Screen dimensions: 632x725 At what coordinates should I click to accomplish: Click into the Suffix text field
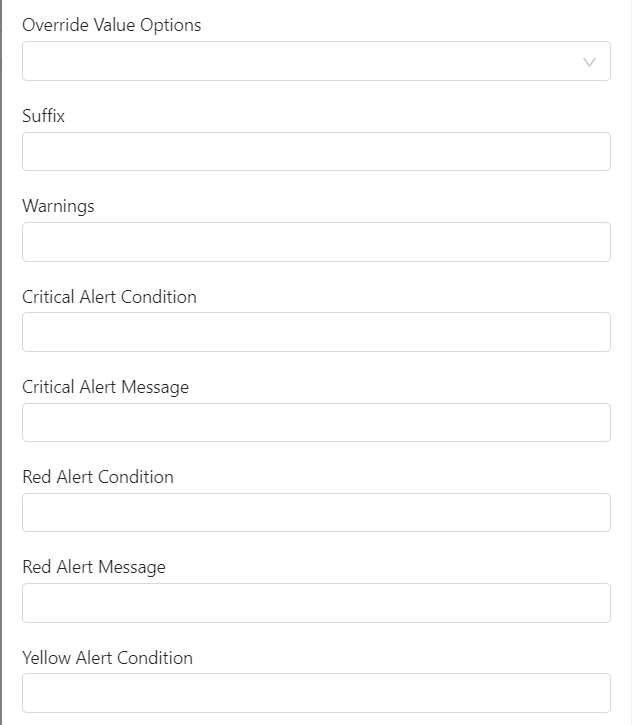point(316,152)
